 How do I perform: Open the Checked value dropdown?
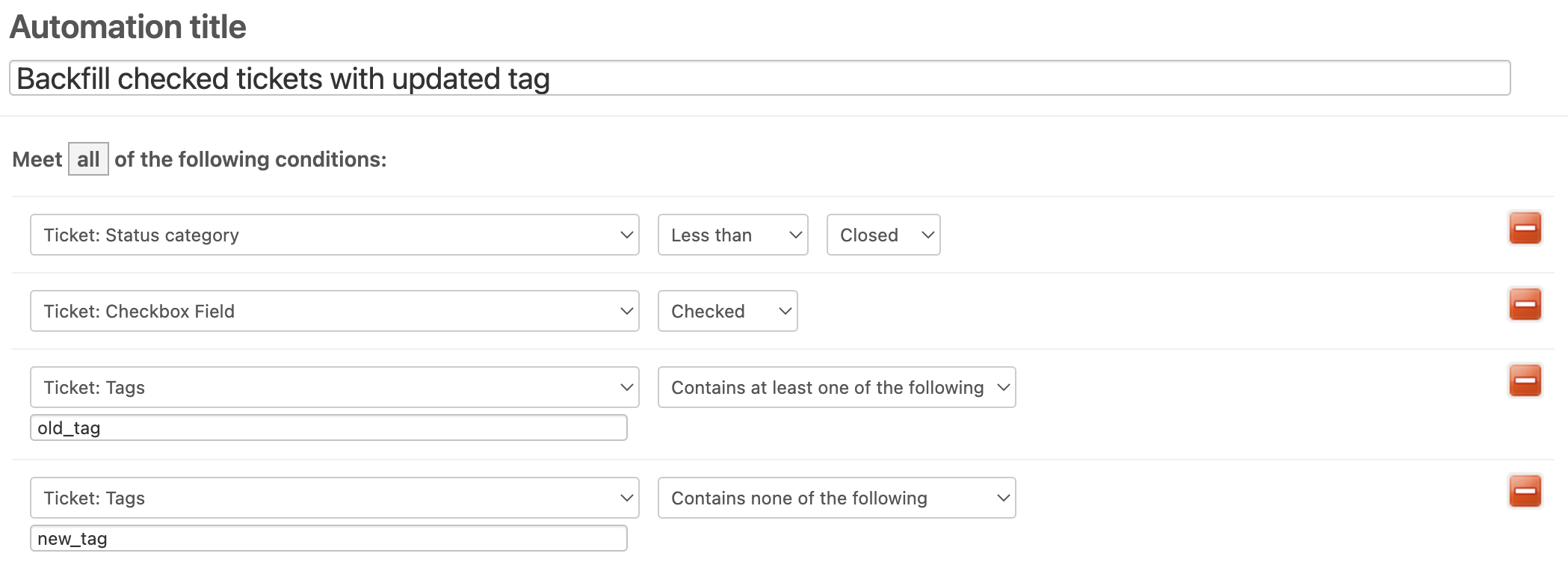tap(727, 311)
